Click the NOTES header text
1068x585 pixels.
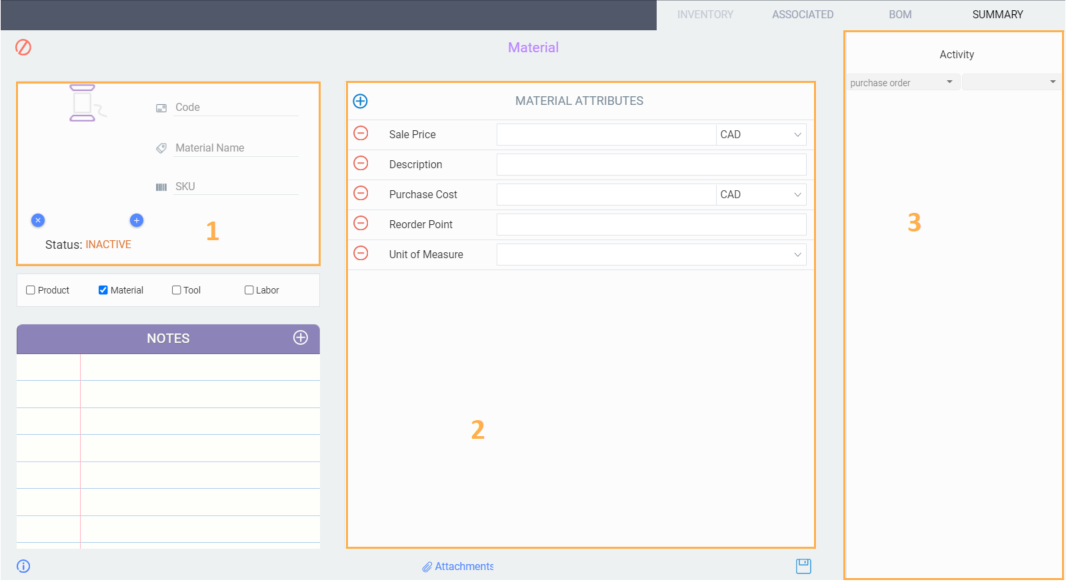pyautogui.click(x=168, y=338)
